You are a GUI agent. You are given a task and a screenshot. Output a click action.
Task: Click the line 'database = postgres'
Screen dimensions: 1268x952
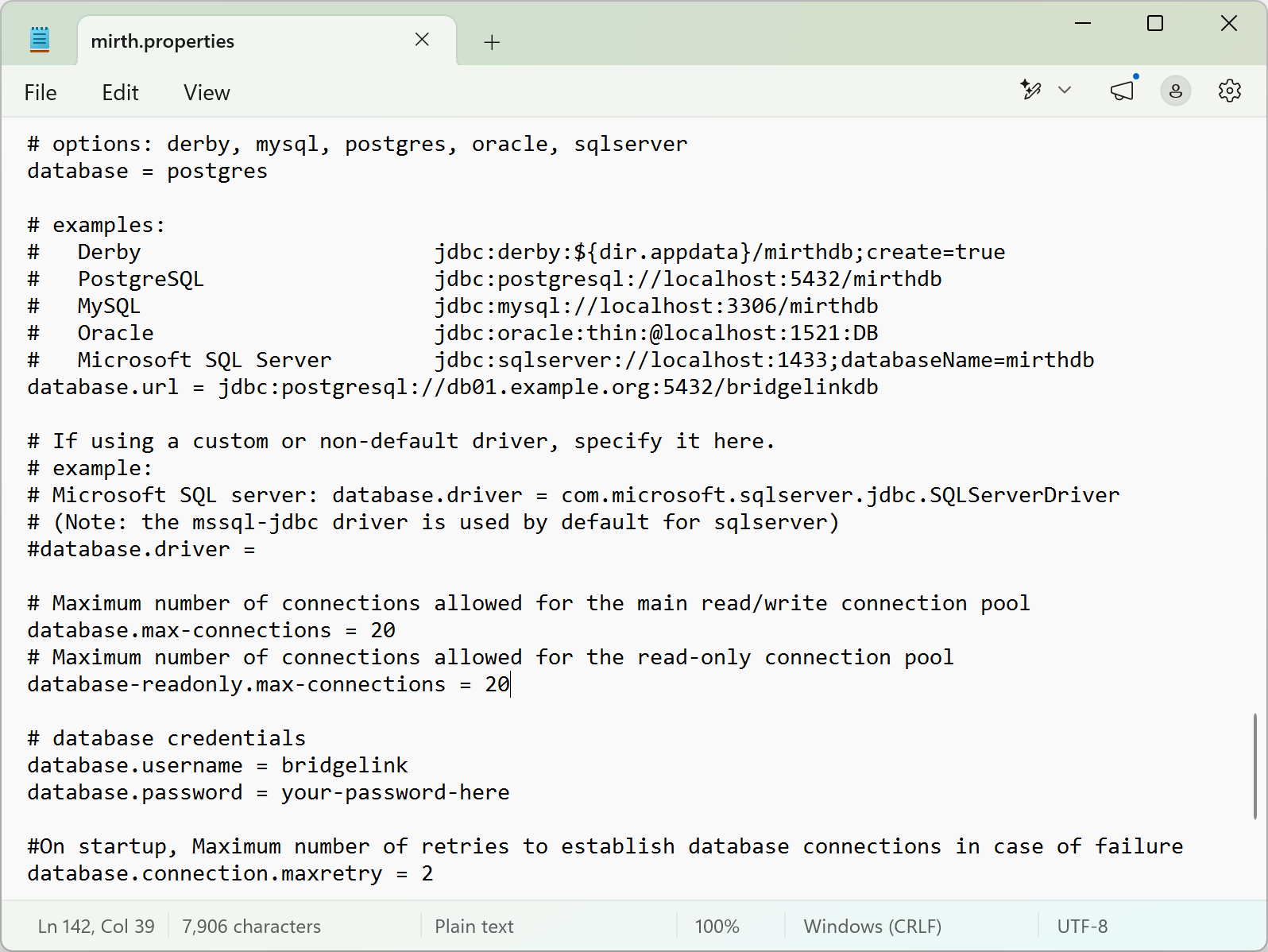coord(148,172)
